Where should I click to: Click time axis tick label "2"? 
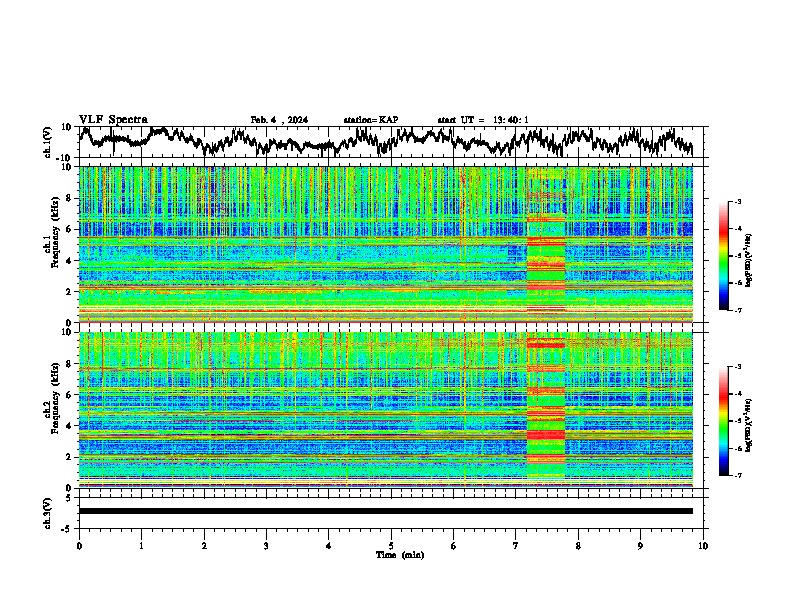[204, 546]
